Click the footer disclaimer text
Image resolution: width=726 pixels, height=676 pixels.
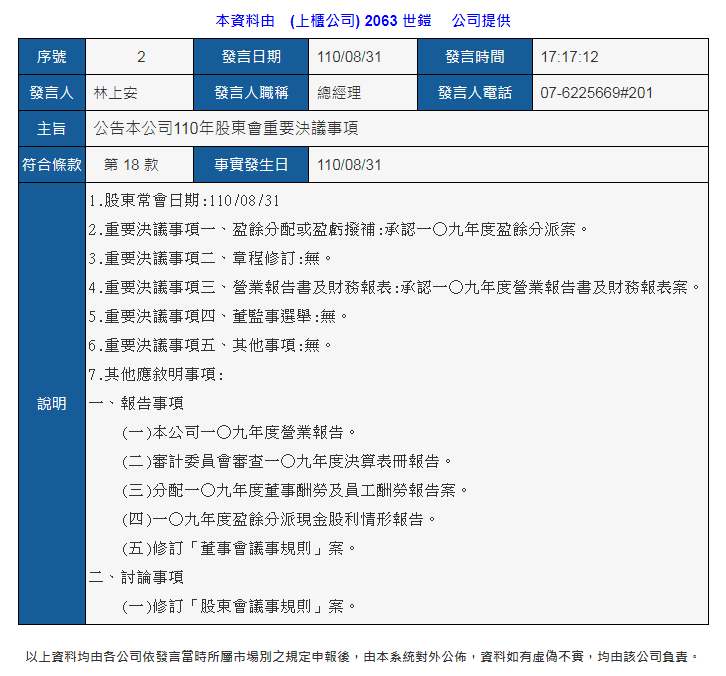[362, 657]
